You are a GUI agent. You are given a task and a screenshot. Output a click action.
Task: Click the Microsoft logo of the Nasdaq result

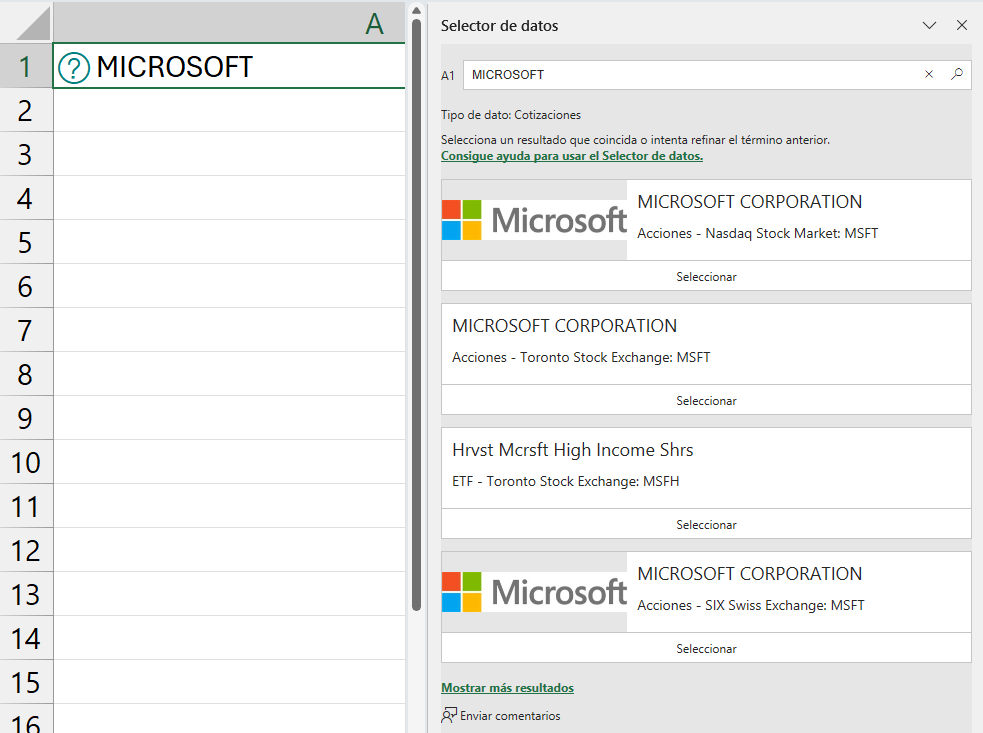534,220
